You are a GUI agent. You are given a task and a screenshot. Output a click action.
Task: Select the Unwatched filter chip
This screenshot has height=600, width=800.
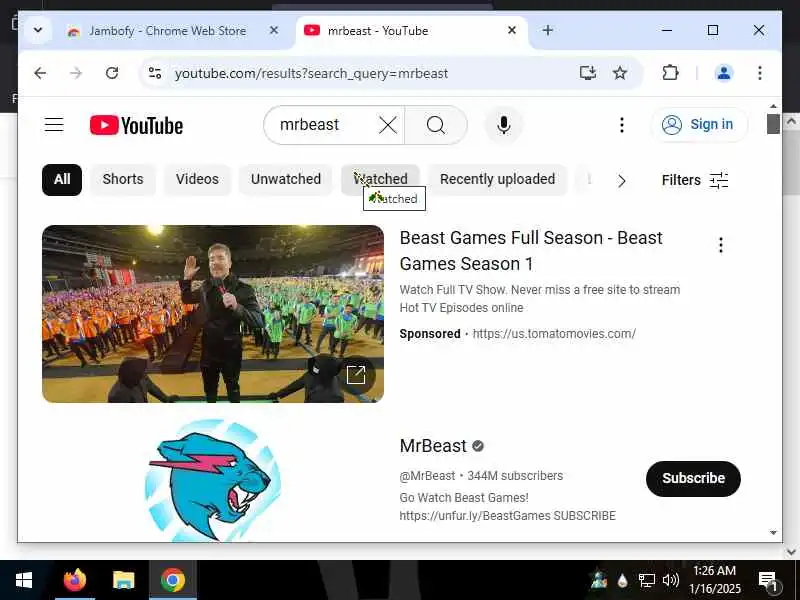(x=286, y=180)
